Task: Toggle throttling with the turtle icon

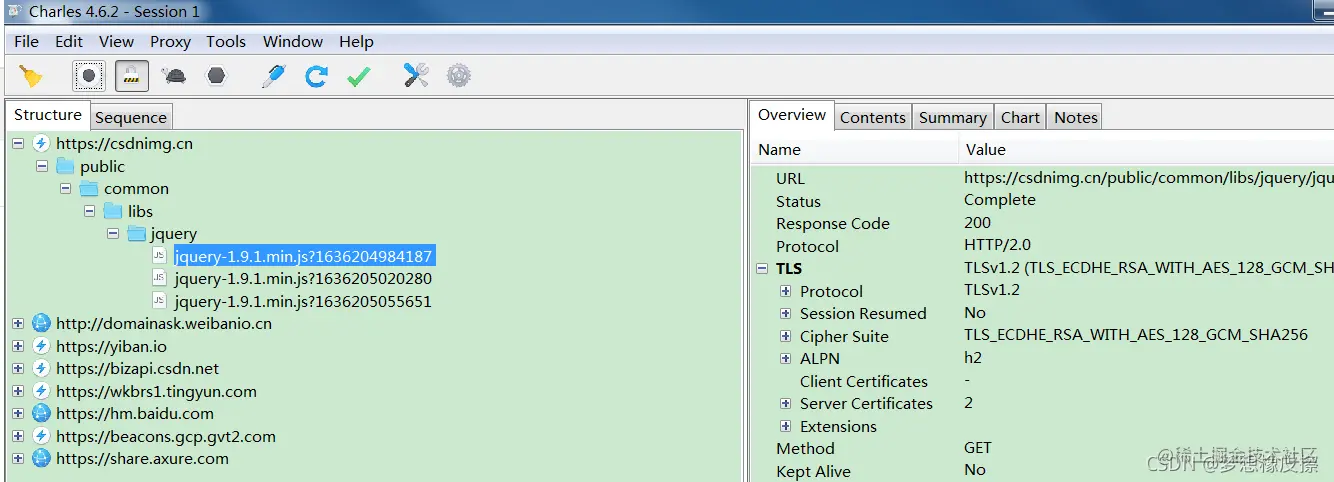Action: coord(174,76)
